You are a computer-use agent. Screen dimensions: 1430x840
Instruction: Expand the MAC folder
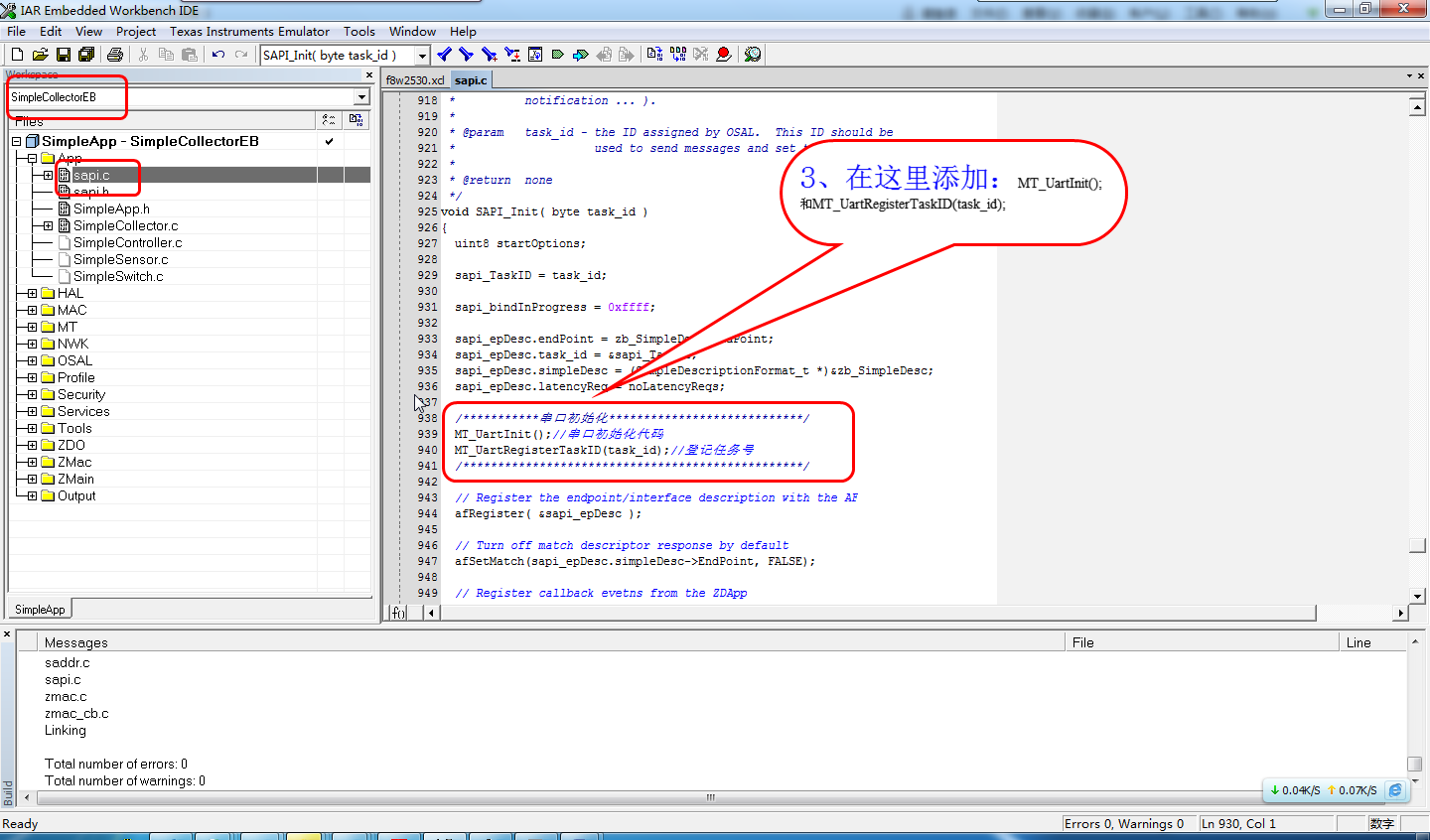pyautogui.click(x=32, y=310)
